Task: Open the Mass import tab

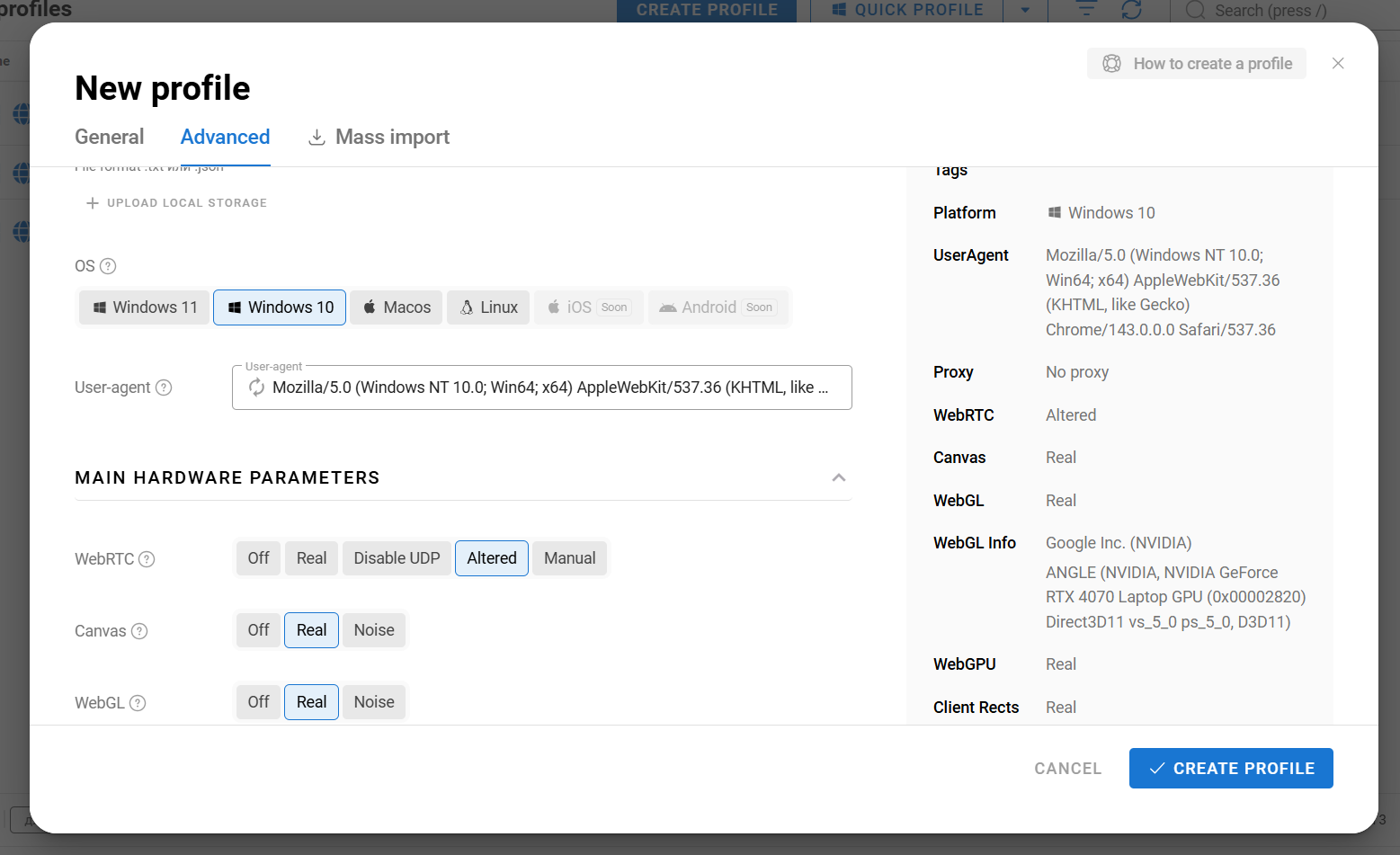Action: coord(379,137)
